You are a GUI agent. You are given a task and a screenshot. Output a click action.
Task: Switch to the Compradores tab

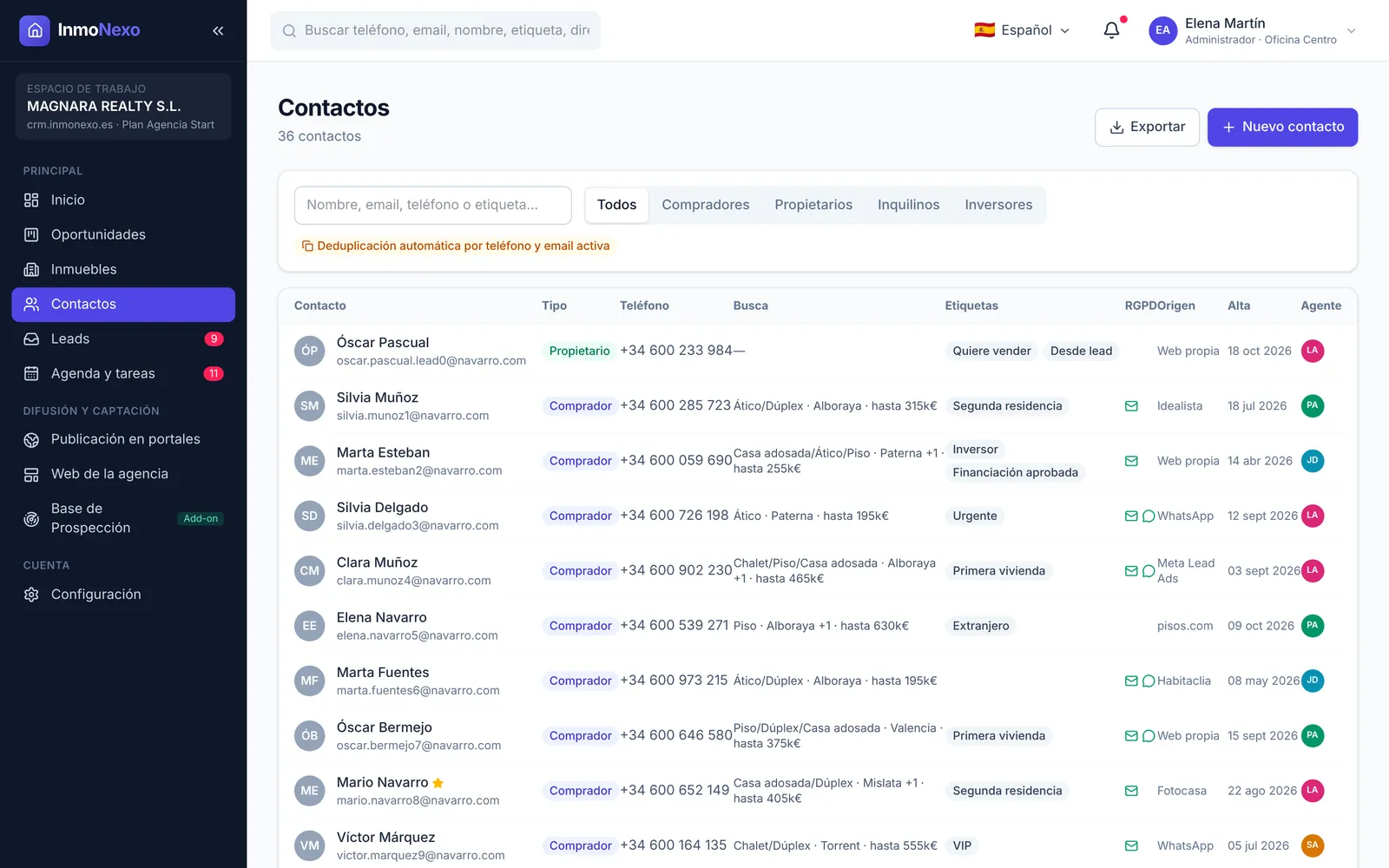(705, 205)
